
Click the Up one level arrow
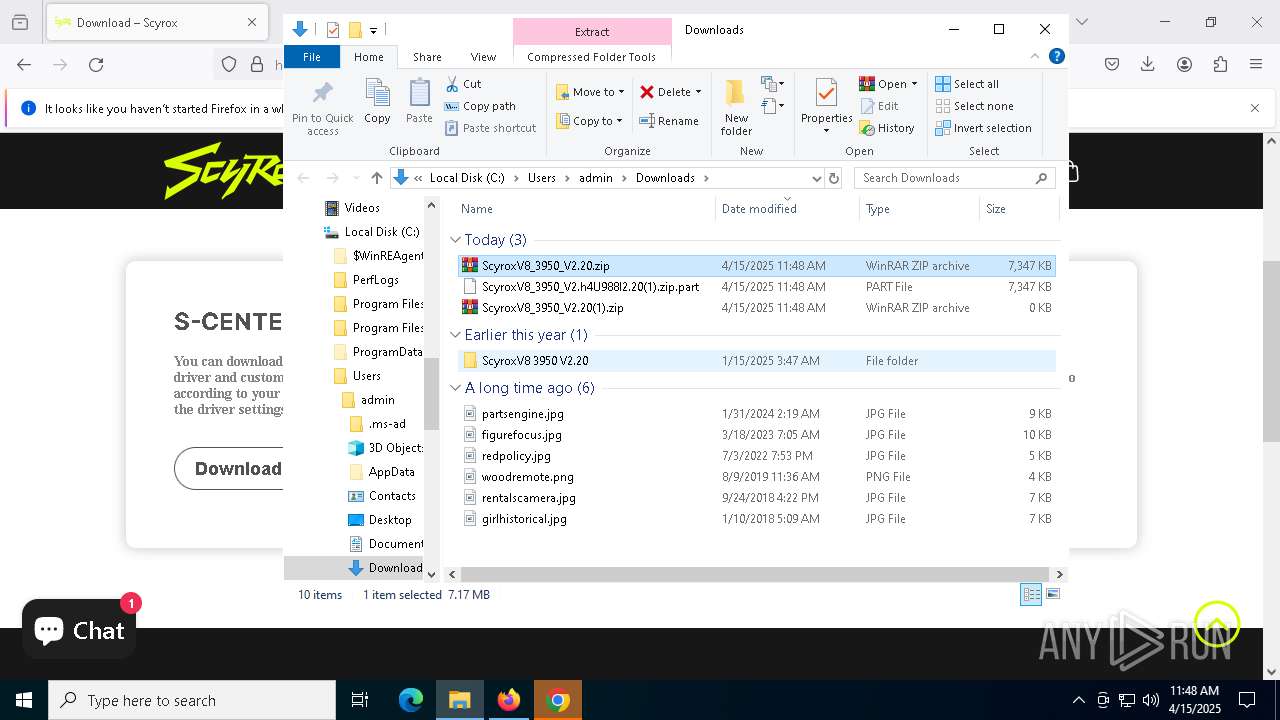click(x=376, y=178)
